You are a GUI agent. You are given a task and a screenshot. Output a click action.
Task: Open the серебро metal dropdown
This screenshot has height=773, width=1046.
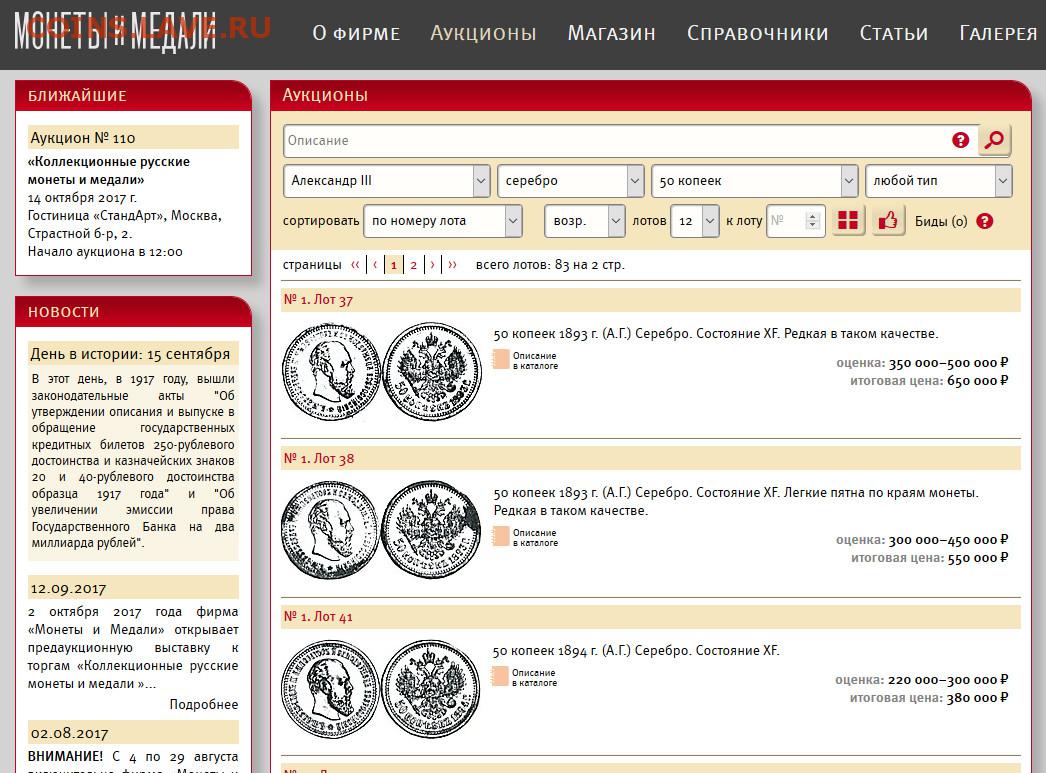click(570, 181)
